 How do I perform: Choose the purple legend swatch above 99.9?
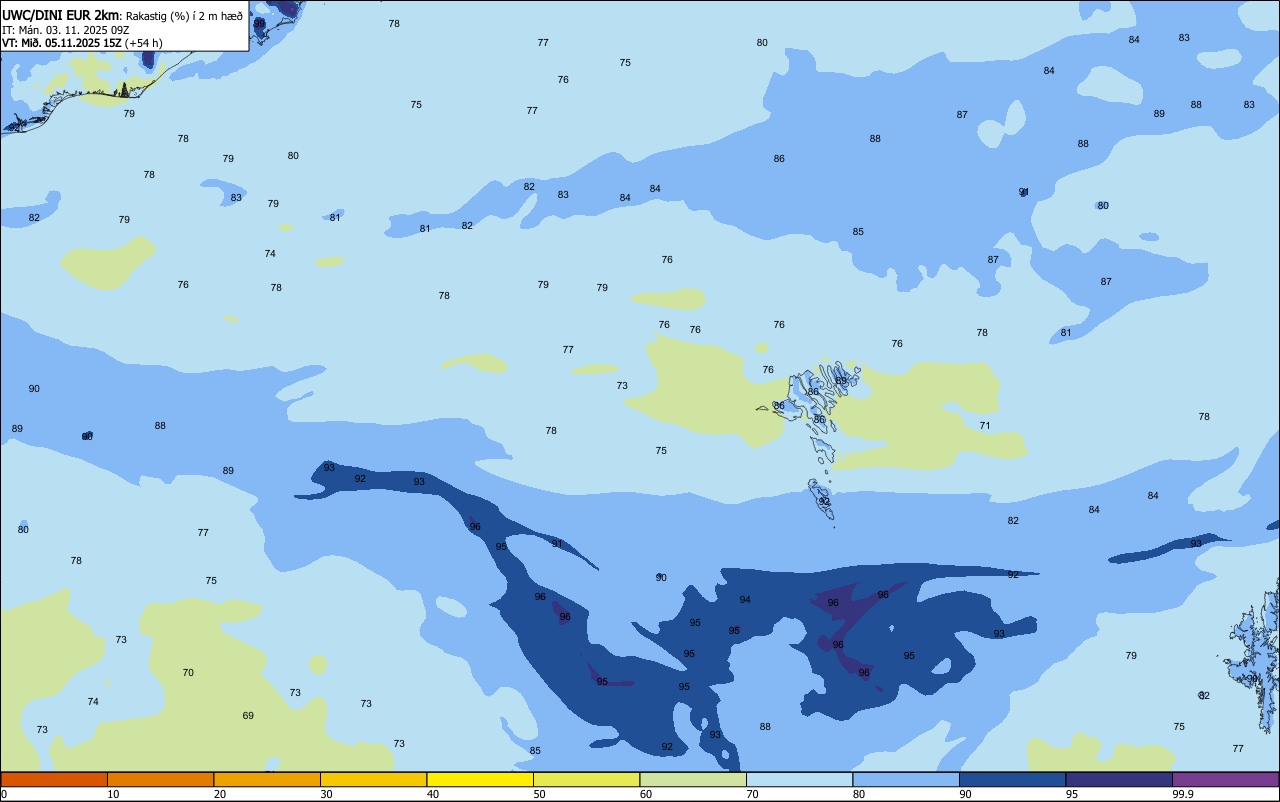tap(1225, 779)
